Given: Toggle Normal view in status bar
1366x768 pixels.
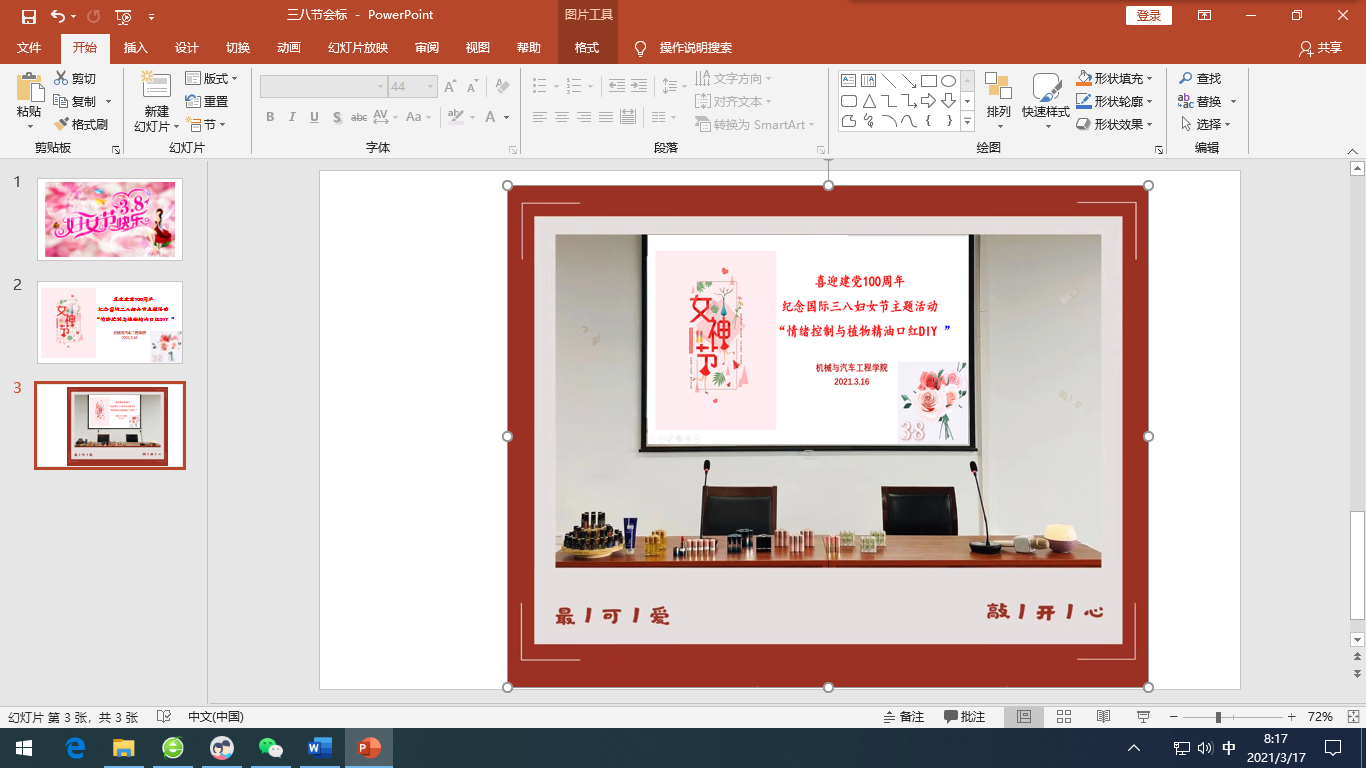Looking at the screenshot, I should [1024, 717].
